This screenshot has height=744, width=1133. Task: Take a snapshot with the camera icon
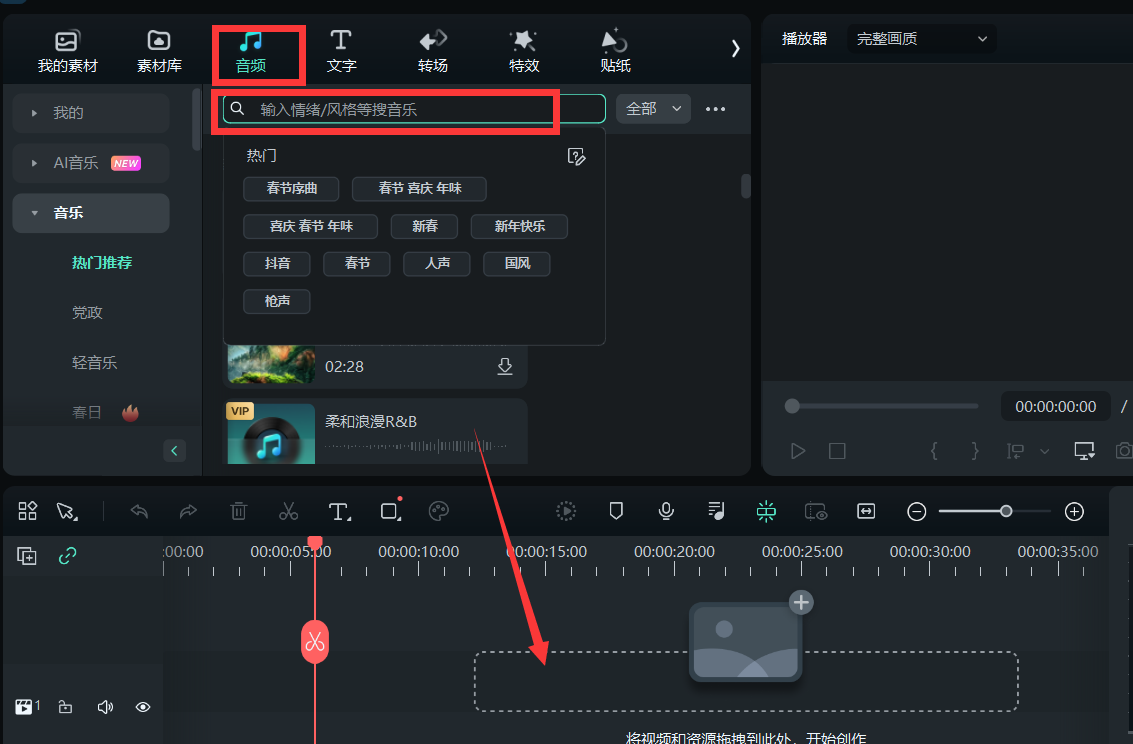point(1123,450)
